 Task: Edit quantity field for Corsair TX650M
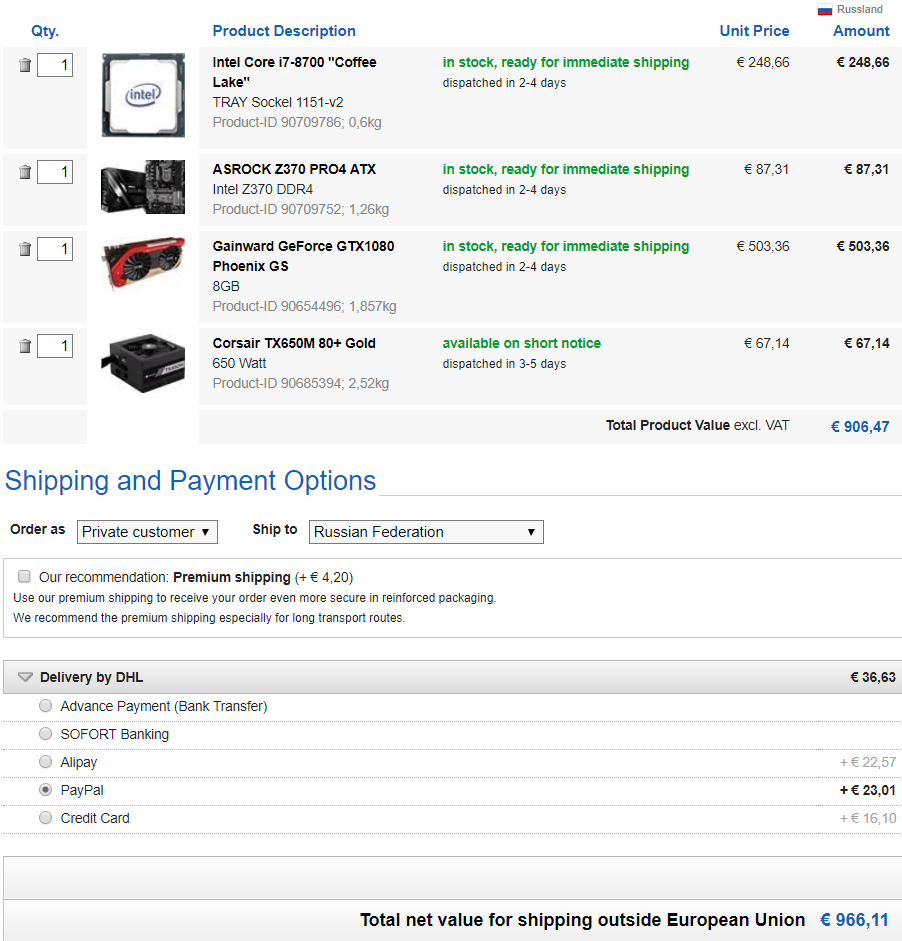pyautogui.click(x=55, y=346)
